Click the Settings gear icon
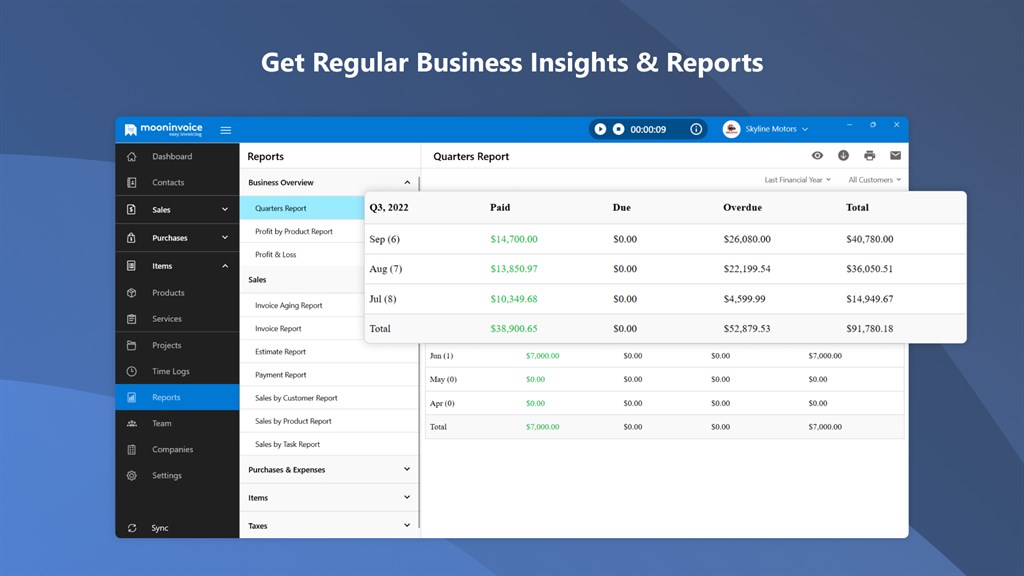This screenshot has width=1024, height=576. click(131, 475)
